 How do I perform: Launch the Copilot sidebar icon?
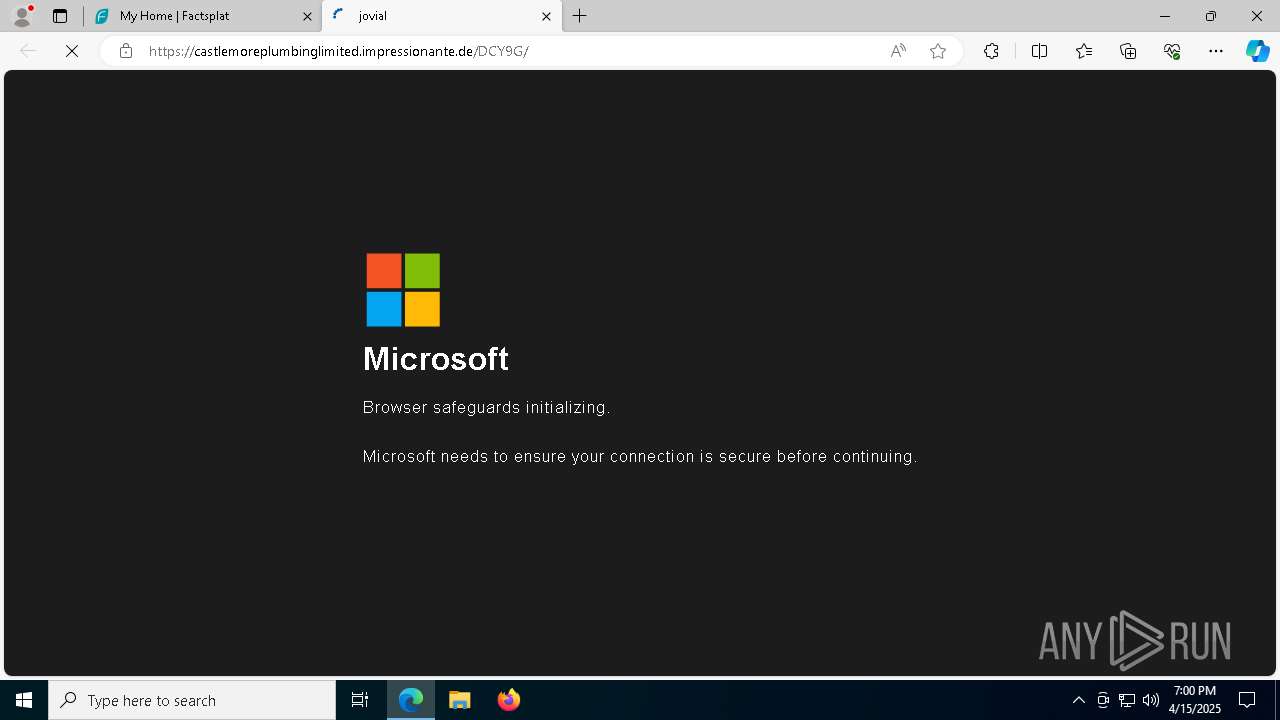1257,51
